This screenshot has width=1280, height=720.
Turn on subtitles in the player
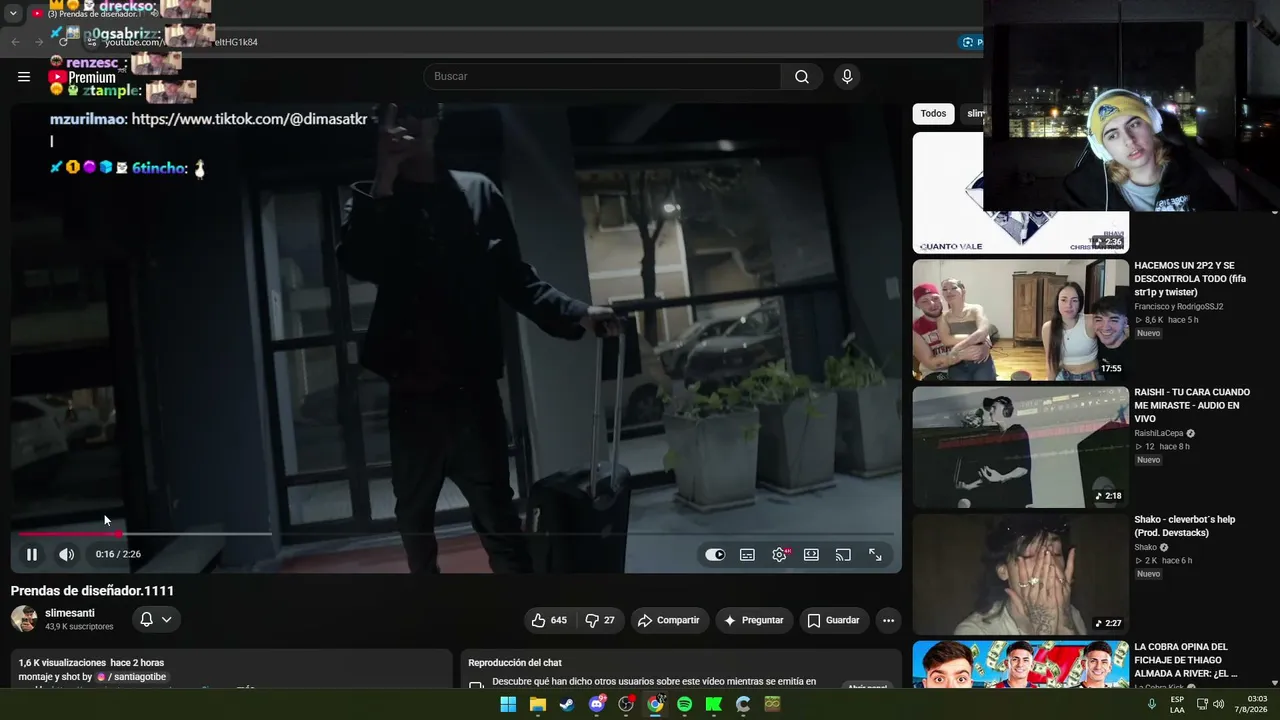click(747, 555)
